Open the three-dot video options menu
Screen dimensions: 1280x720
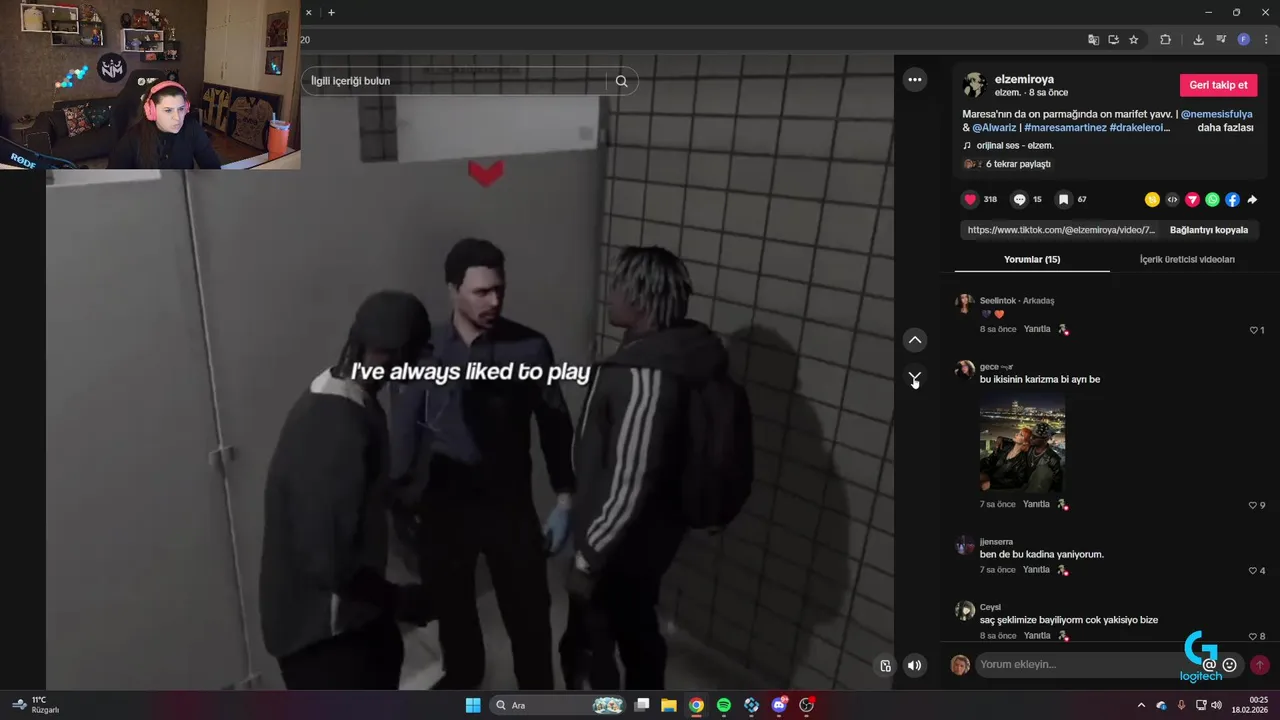click(x=914, y=79)
